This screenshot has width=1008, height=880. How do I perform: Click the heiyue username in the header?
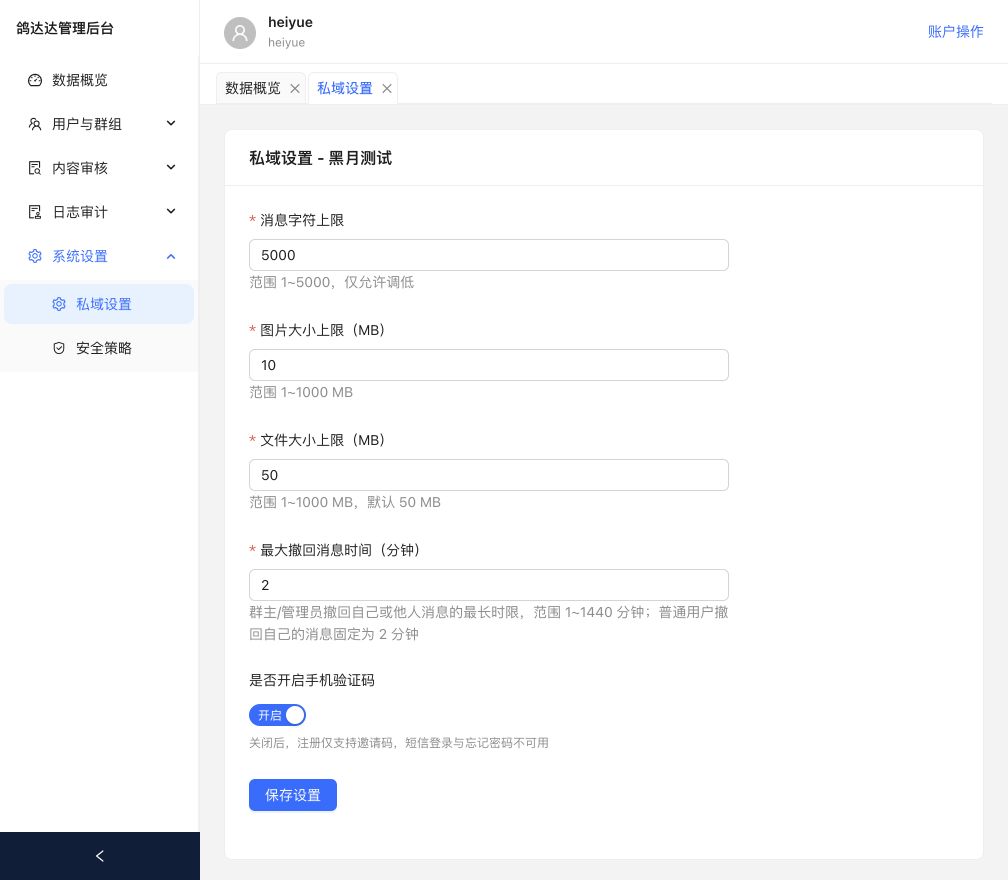pyautogui.click(x=290, y=22)
